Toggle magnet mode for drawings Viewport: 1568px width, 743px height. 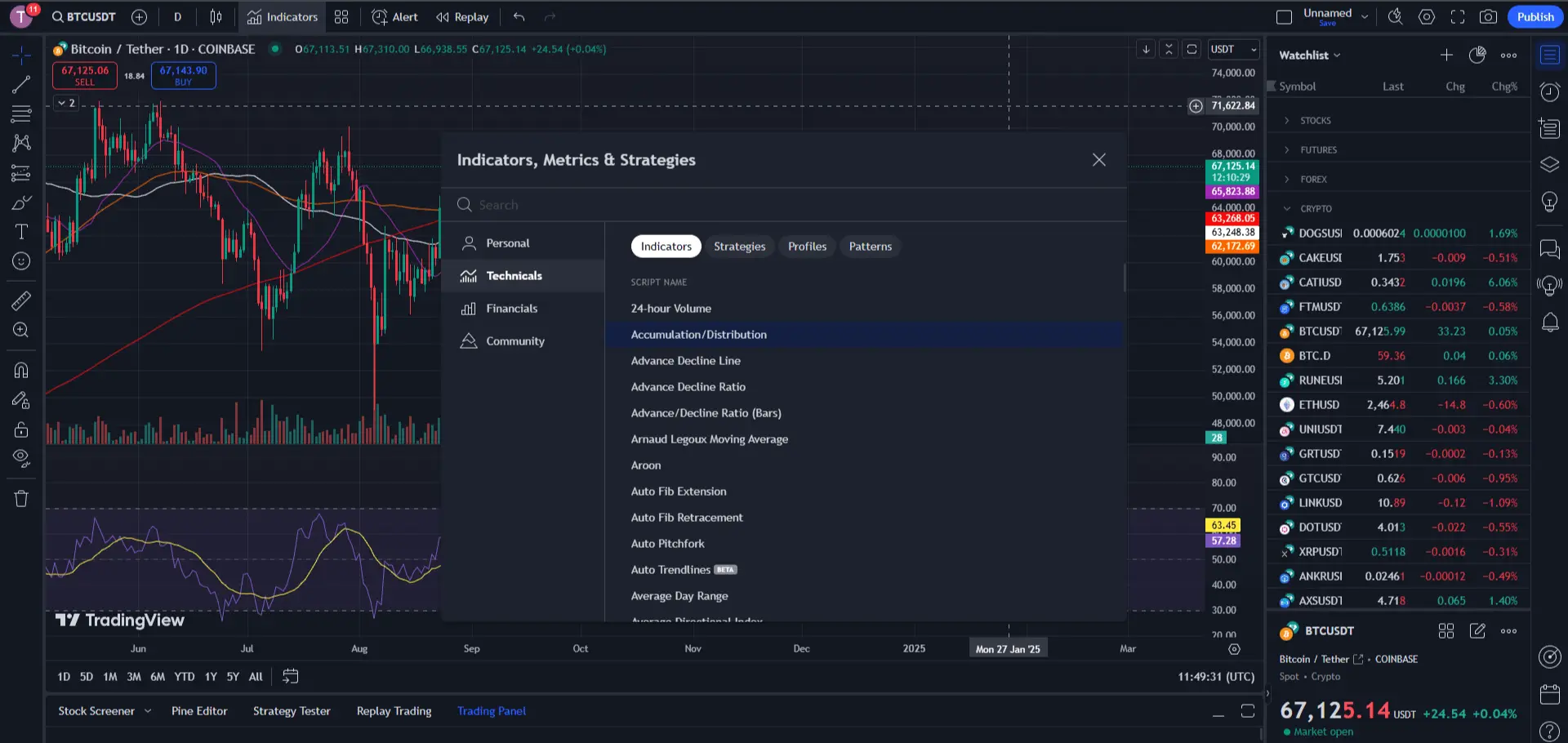(21, 371)
